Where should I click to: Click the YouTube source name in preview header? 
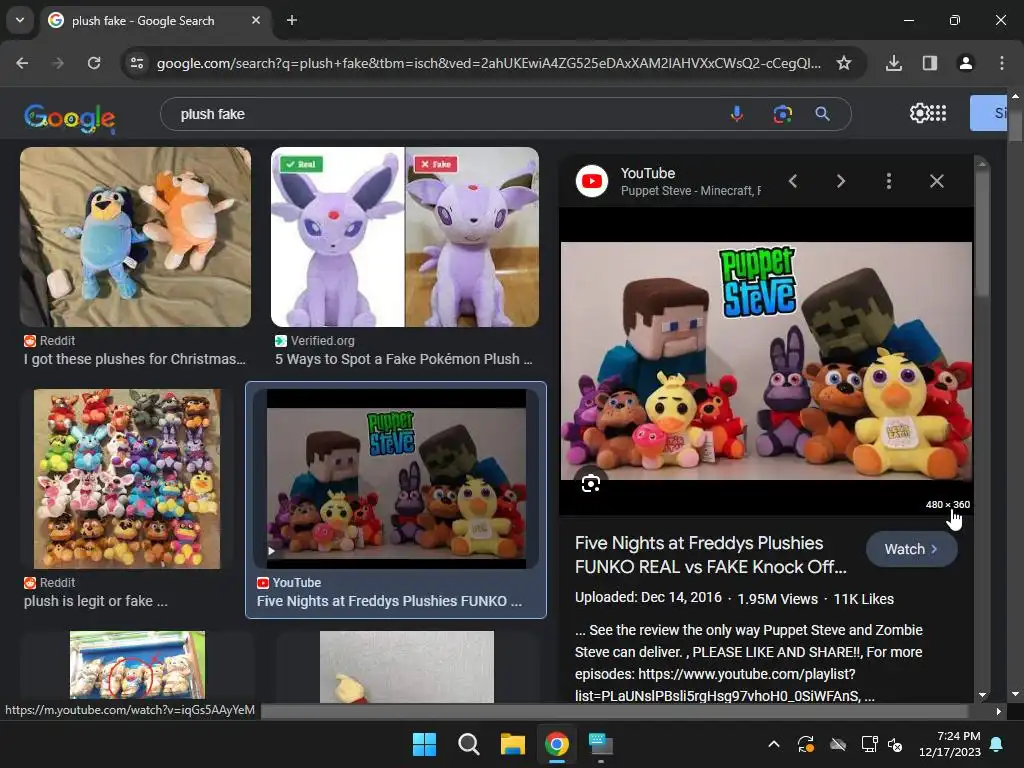pos(648,173)
